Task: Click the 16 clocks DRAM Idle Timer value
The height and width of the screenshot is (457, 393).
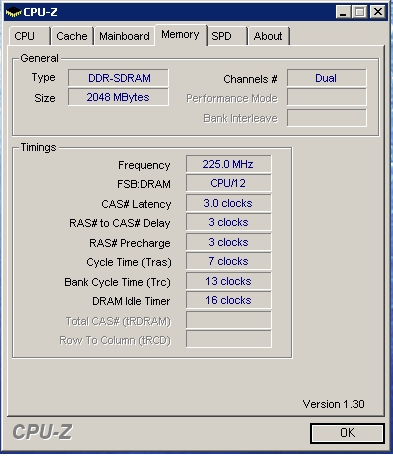Action: [229, 300]
